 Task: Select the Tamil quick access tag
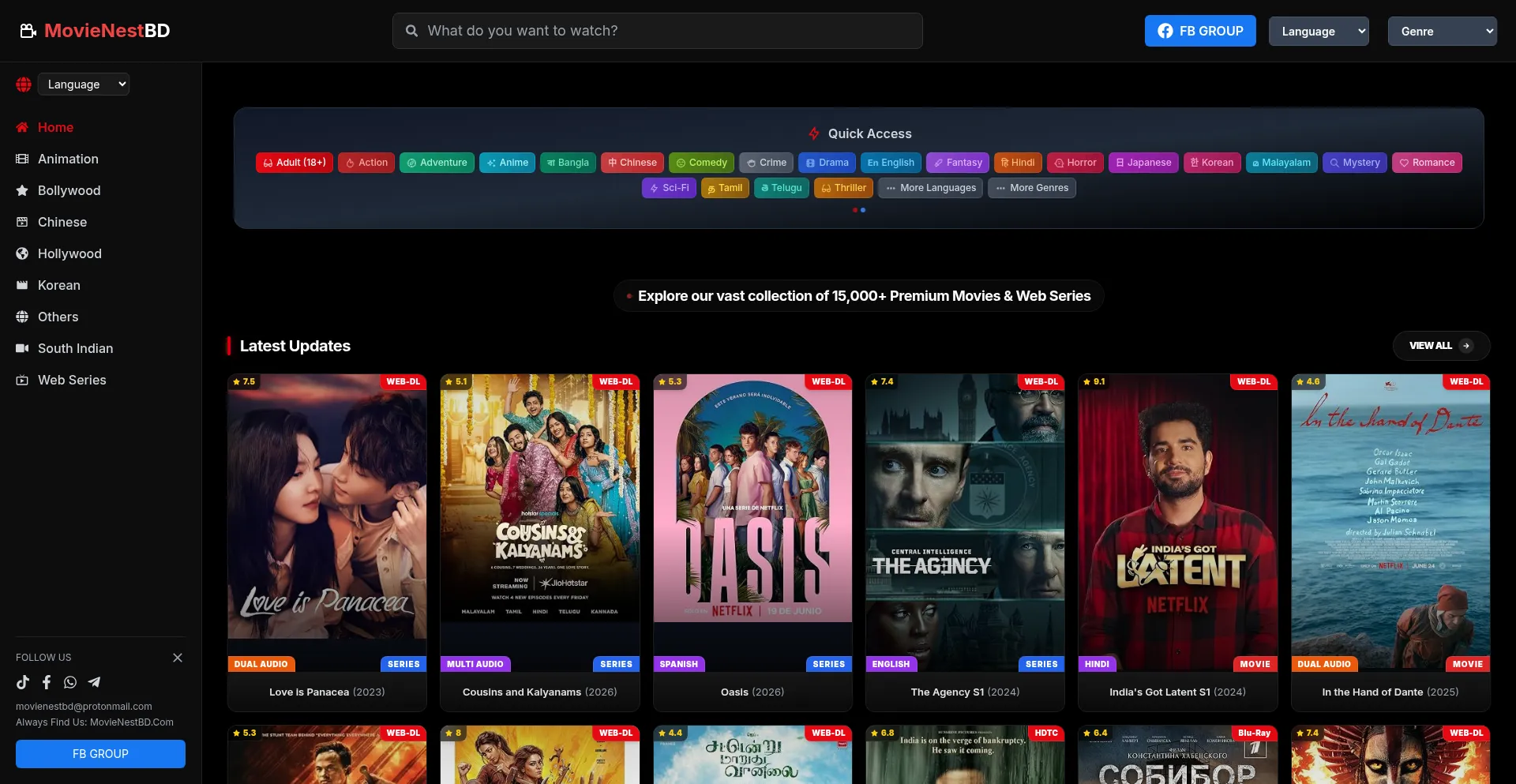click(725, 188)
